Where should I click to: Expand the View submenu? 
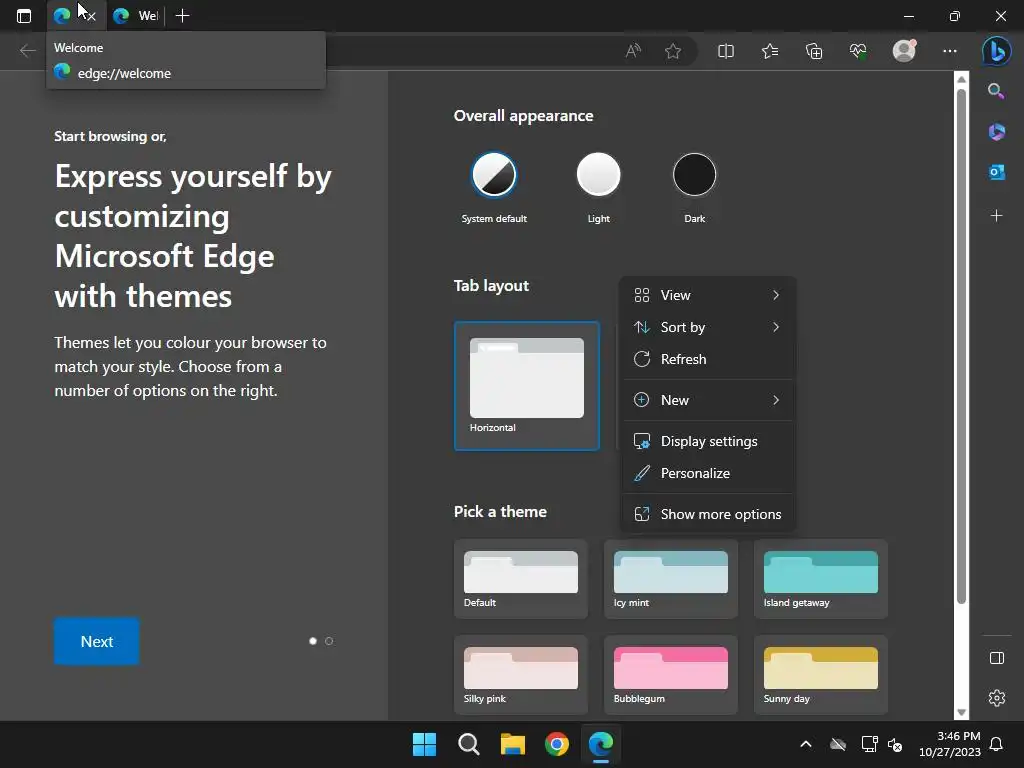click(708, 295)
